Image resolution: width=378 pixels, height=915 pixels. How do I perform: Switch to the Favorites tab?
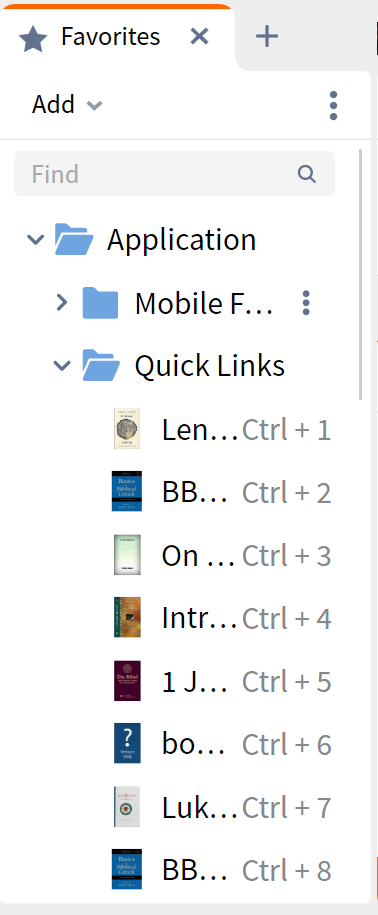(x=110, y=37)
